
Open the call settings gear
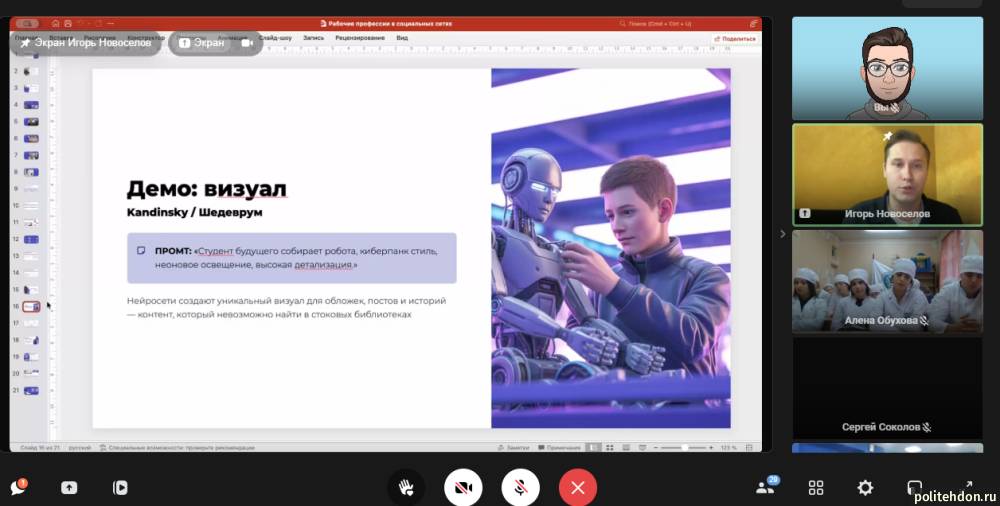click(x=865, y=488)
